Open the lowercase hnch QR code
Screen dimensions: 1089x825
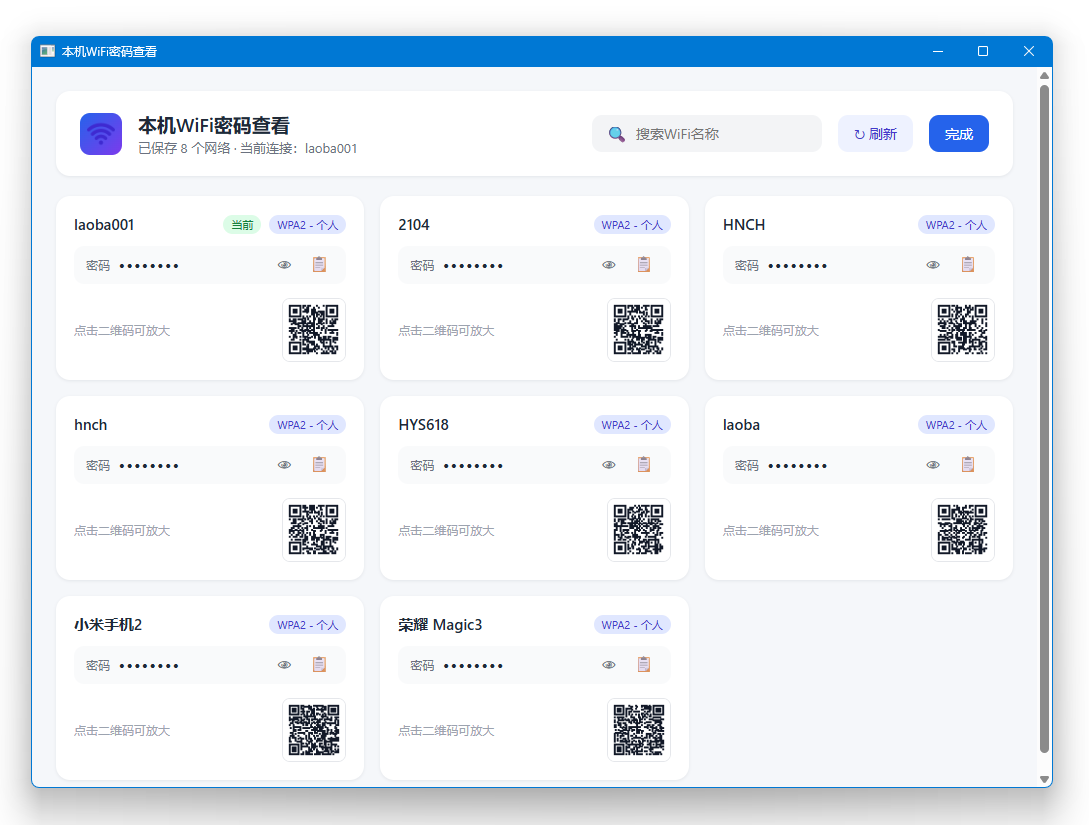pyautogui.click(x=314, y=530)
